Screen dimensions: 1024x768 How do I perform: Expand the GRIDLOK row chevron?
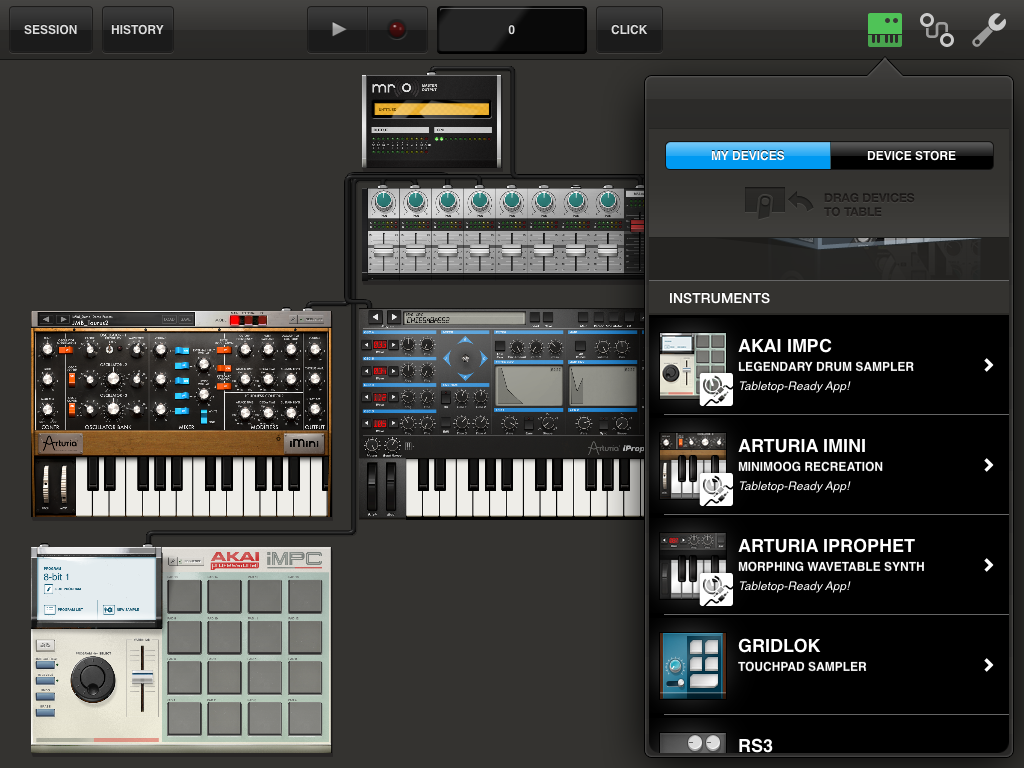click(988, 665)
